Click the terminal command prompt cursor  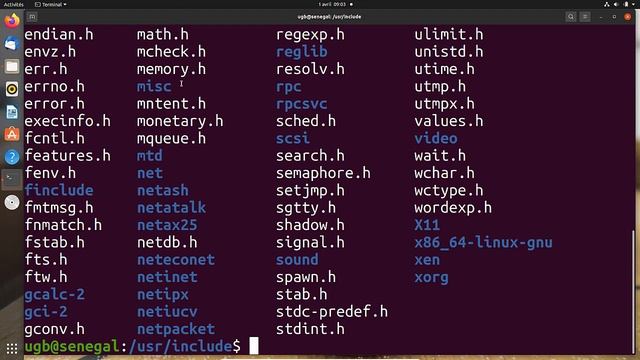pos(254,346)
